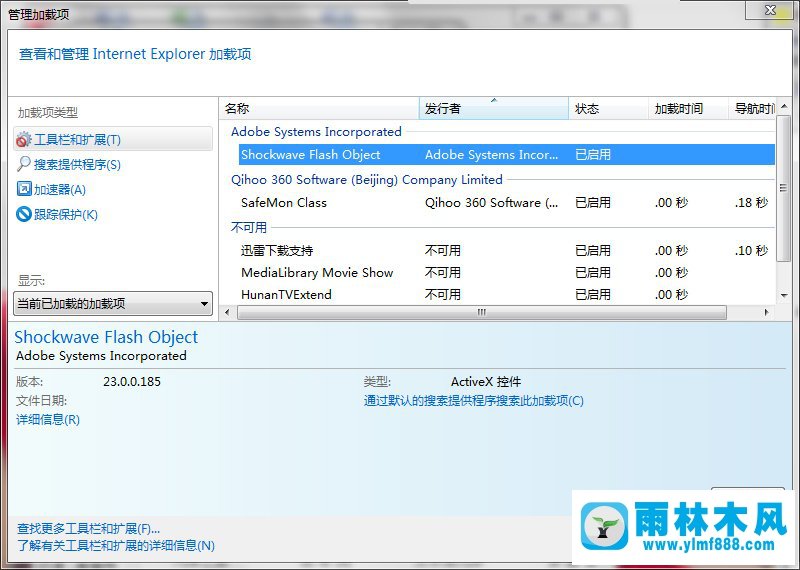Click vertical scrollbar down arrow
Screen dimensions: 800x570
(x=784, y=295)
